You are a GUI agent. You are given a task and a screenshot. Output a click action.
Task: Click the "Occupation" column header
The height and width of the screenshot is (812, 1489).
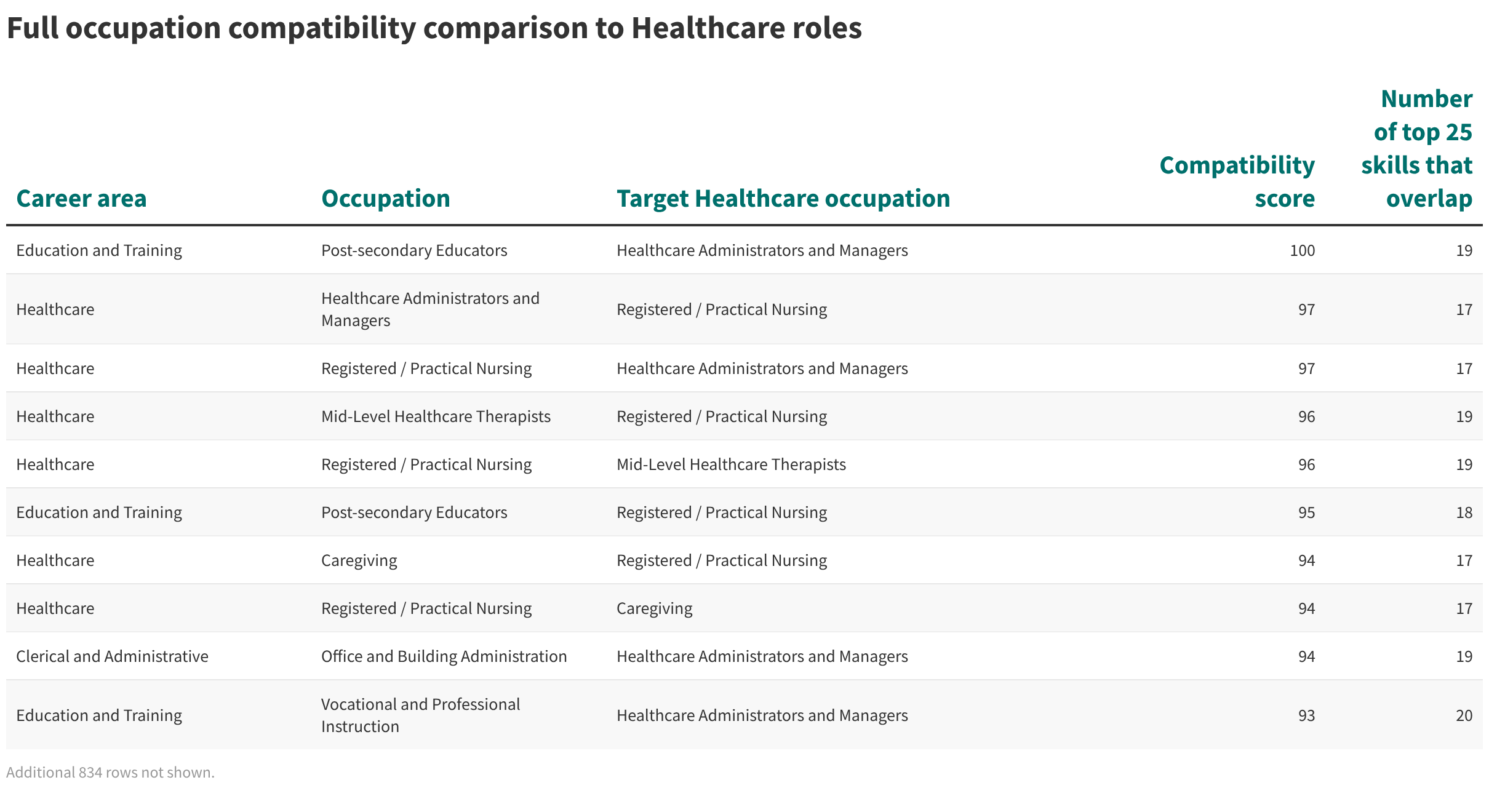pos(385,199)
